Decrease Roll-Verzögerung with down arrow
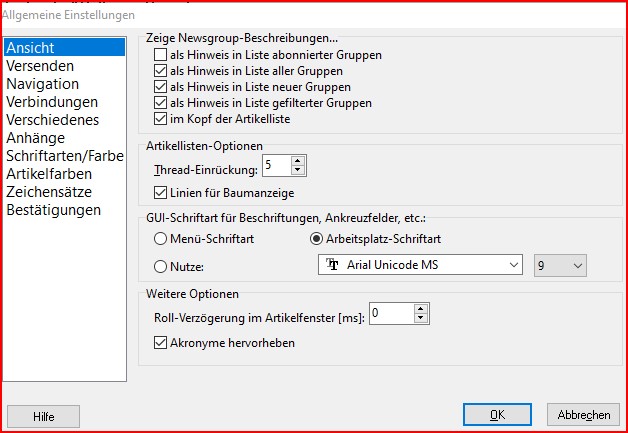Image resolution: width=628 pixels, height=433 pixels. 421,318
